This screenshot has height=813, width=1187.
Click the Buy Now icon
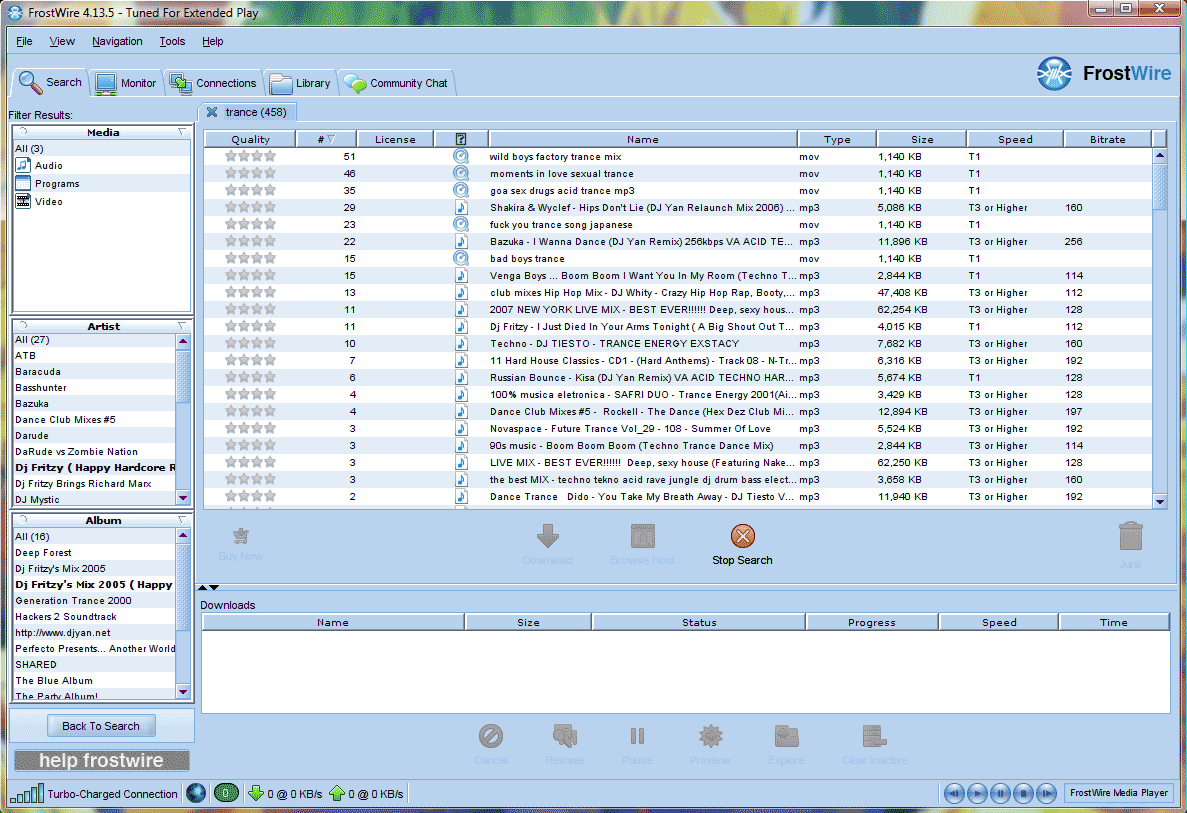coord(241,536)
